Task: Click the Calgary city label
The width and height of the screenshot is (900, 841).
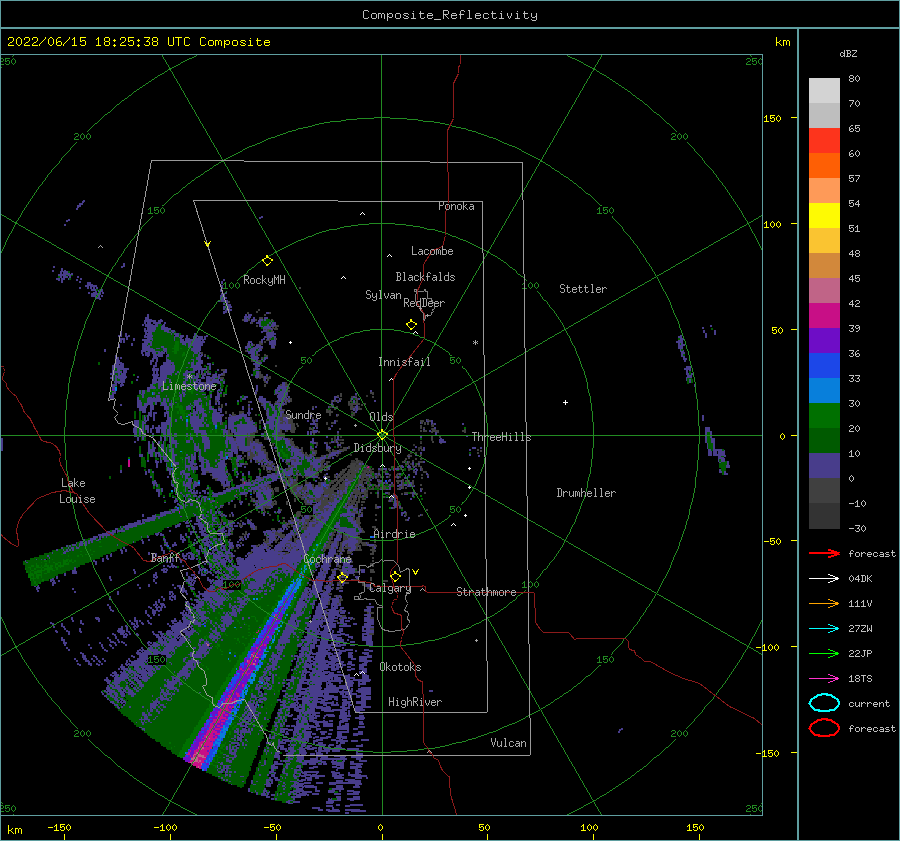Action: tap(390, 588)
